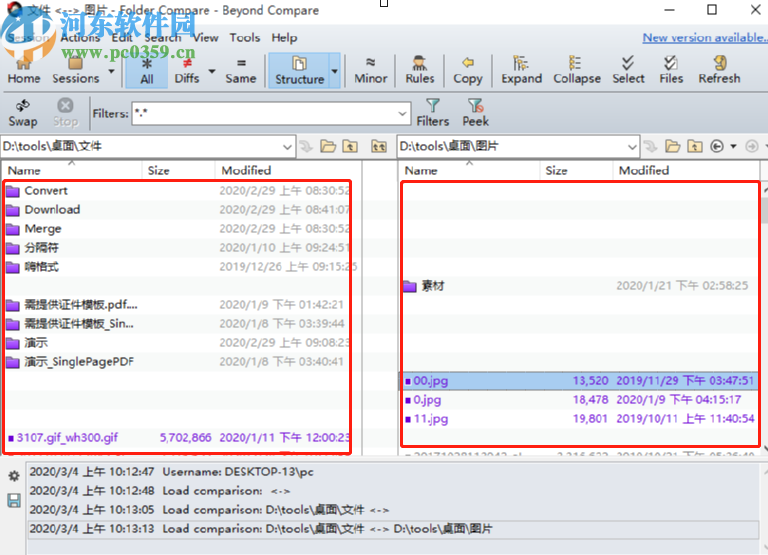Open the View menu
Viewport: 768px width, 555px height.
[x=205, y=38]
